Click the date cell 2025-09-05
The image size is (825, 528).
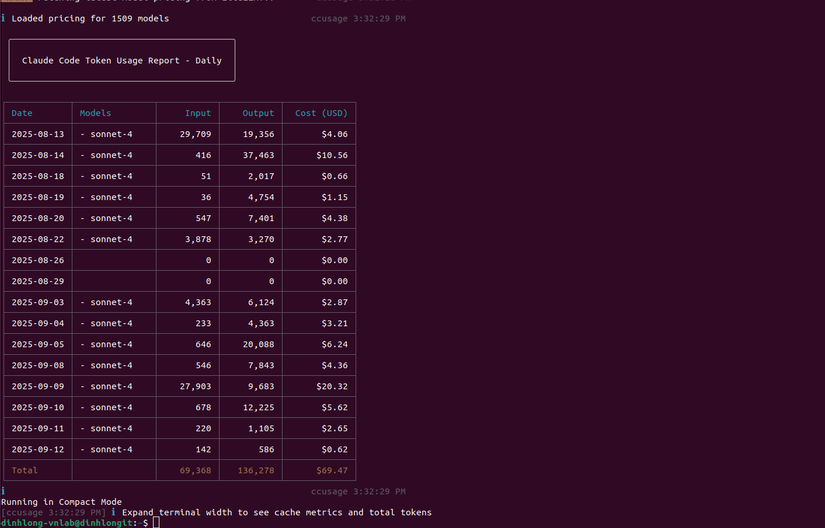(x=38, y=344)
